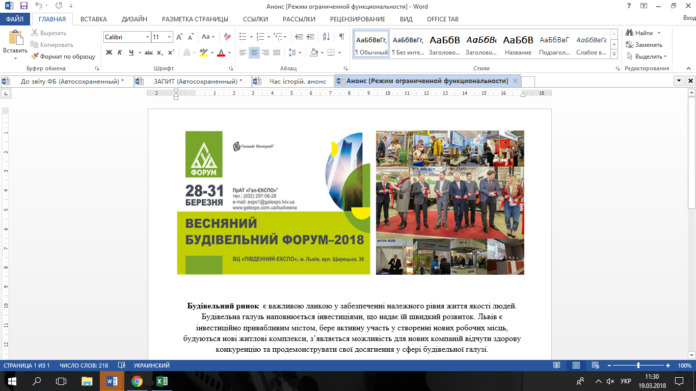Start a numbered list
Screen dimensions: 696x391
pyautogui.click(x=260, y=37)
